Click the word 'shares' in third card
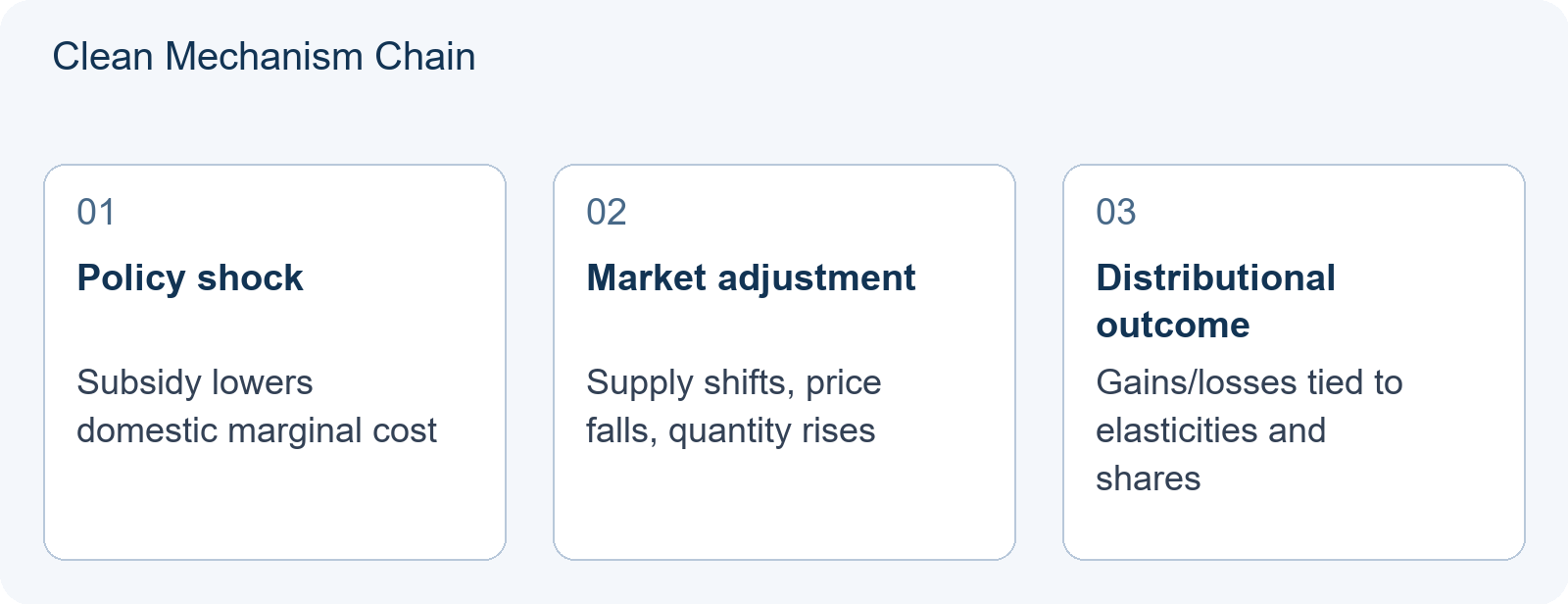Image resolution: width=1568 pixels, height=604 pixels. [1149, 478]
